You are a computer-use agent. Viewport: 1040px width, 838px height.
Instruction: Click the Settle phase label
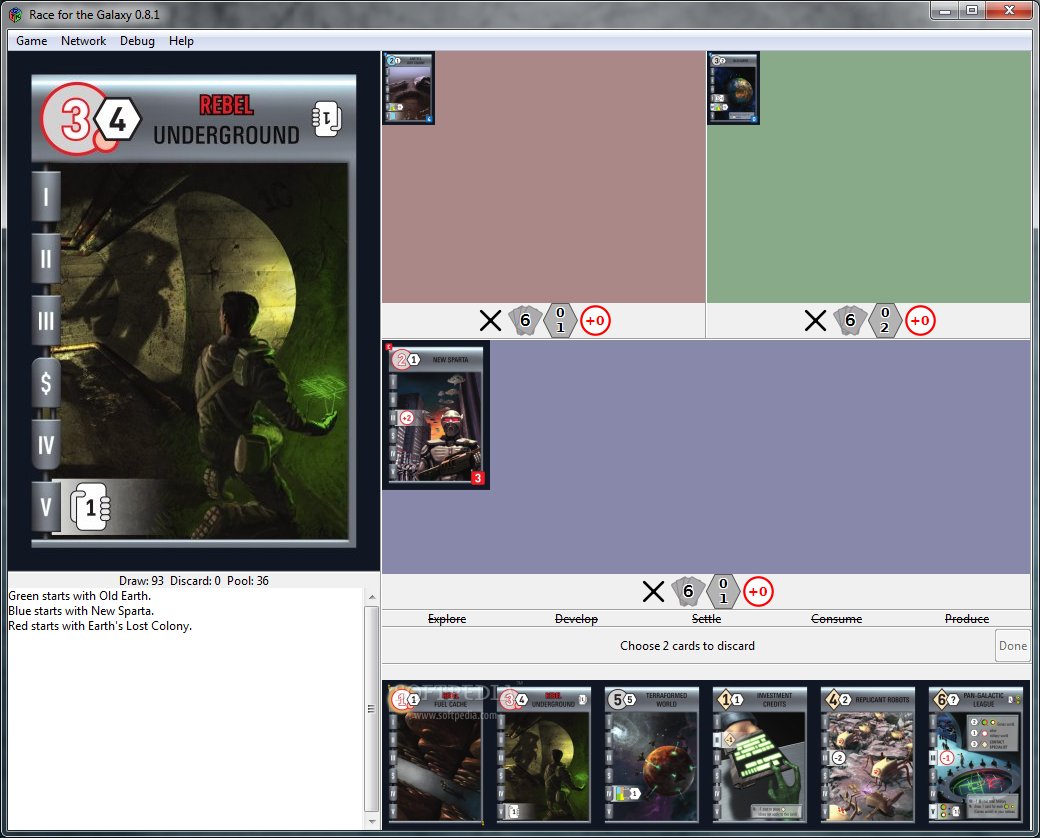pos(706,618)
